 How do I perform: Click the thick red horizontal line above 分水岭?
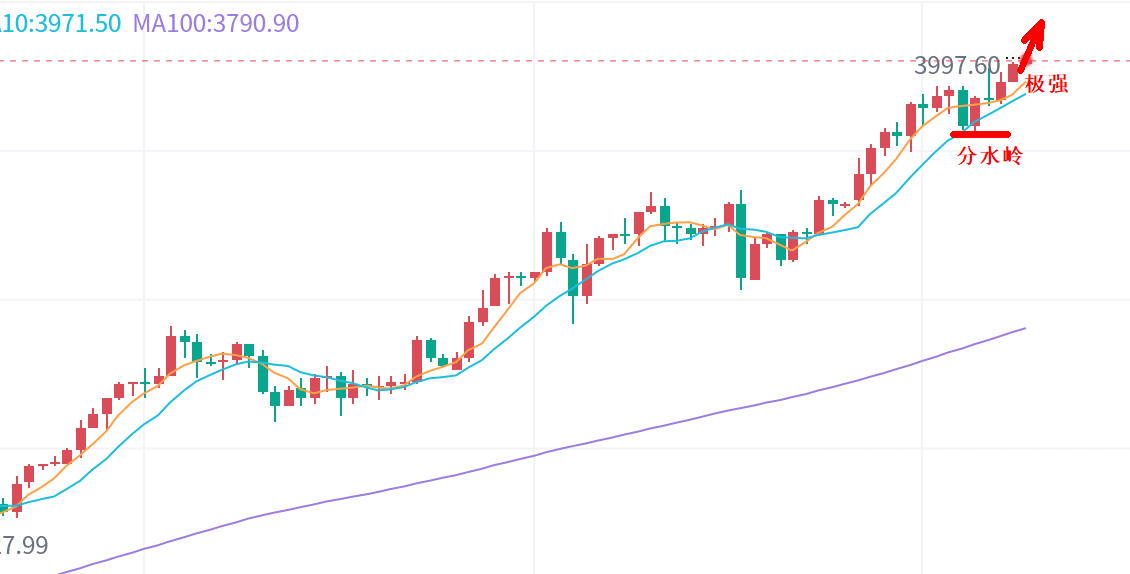coord(980,134)
